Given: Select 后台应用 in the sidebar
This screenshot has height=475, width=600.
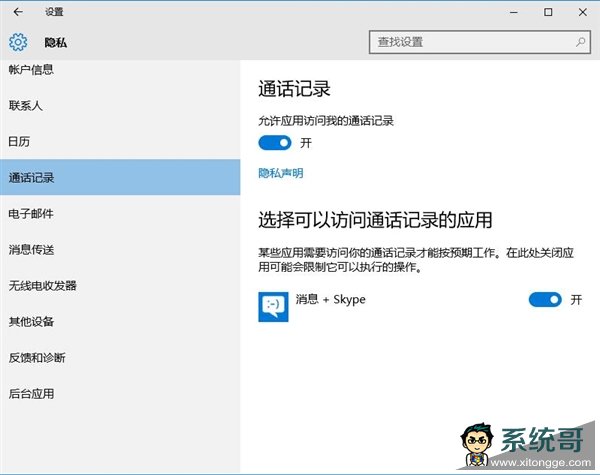Looking at the screenshot, I should click(120, 393).
